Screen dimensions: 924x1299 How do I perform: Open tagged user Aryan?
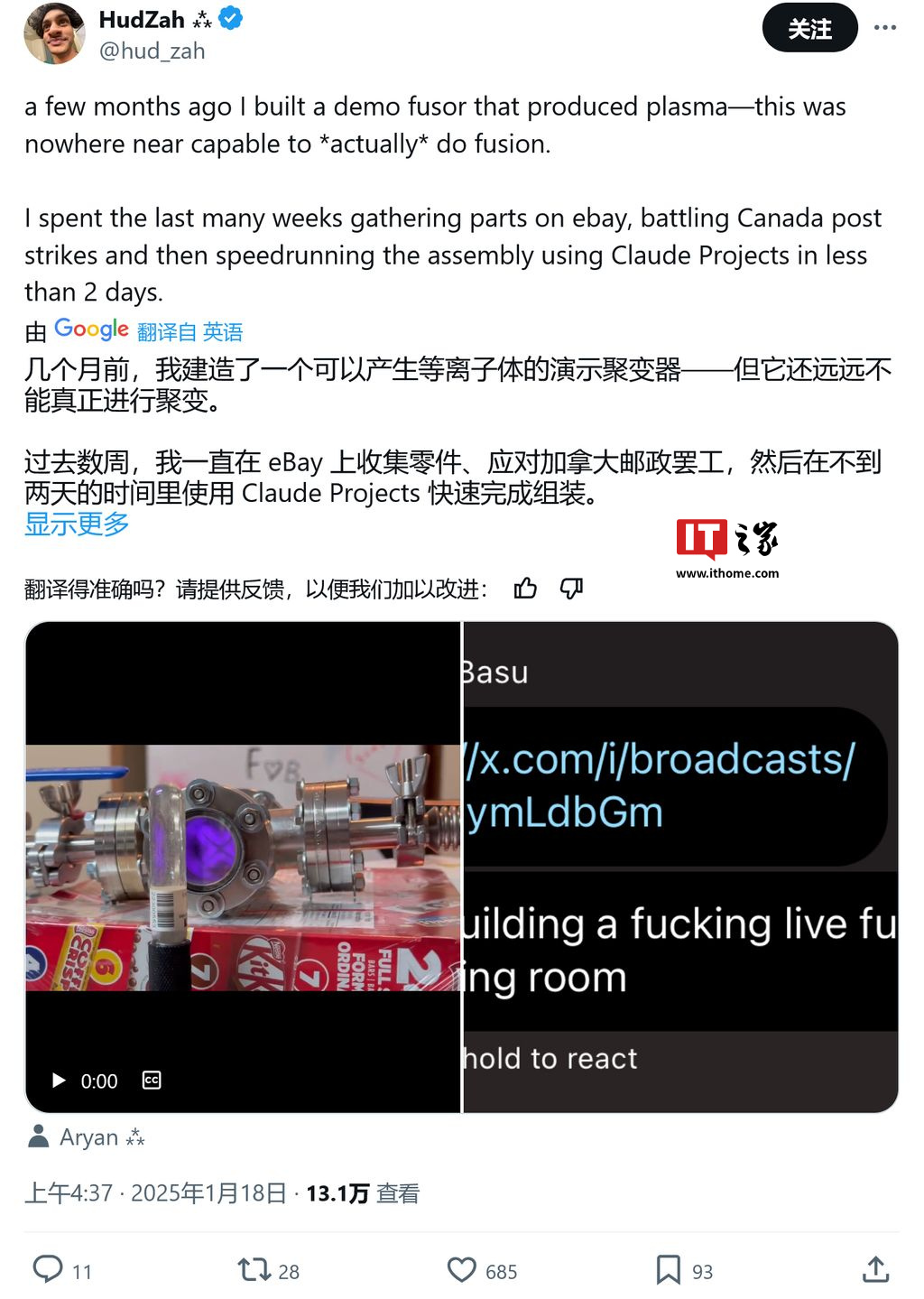pos(87,1137)
